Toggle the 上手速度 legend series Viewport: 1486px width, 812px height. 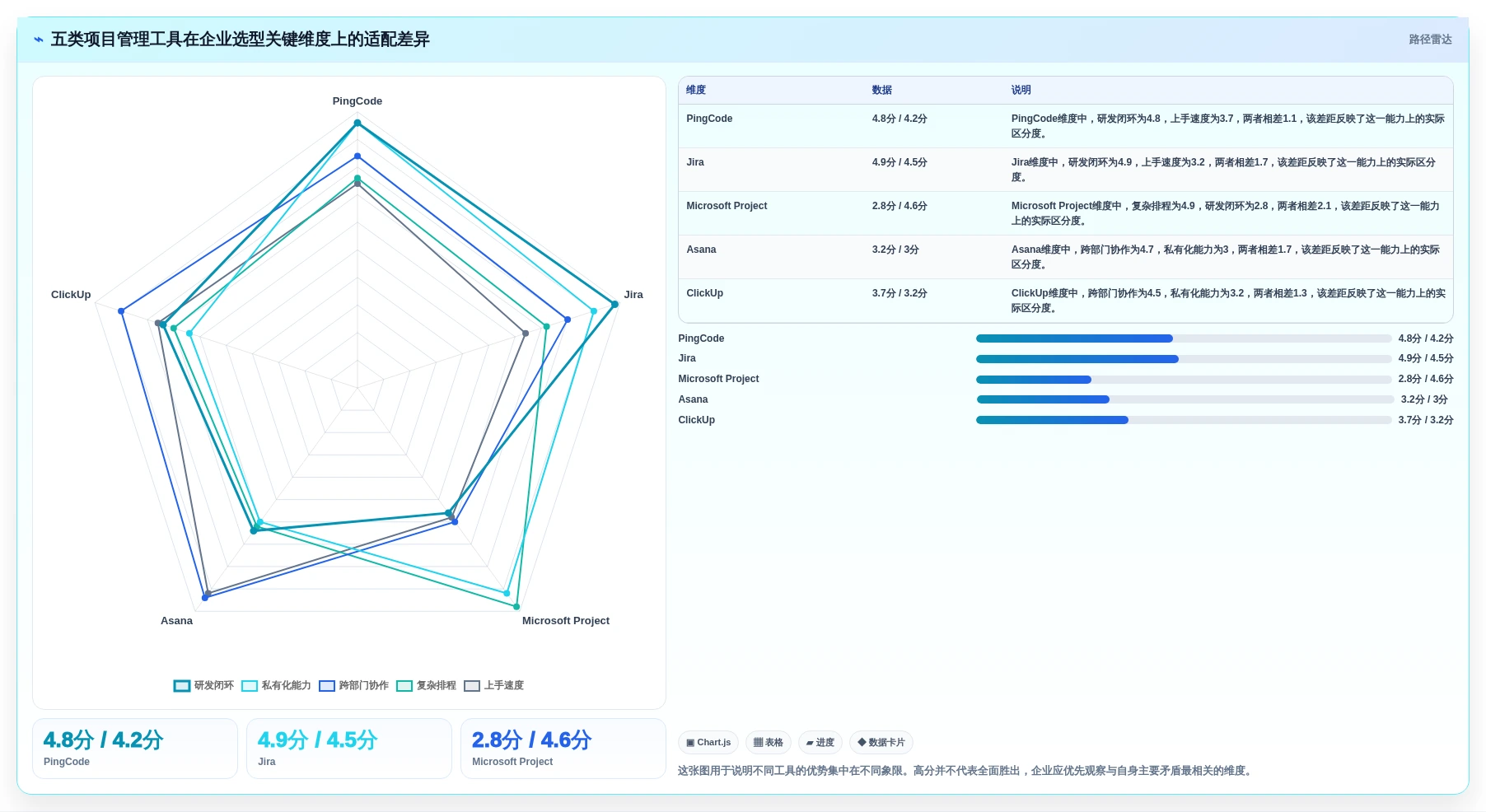[x=493, y=685]
